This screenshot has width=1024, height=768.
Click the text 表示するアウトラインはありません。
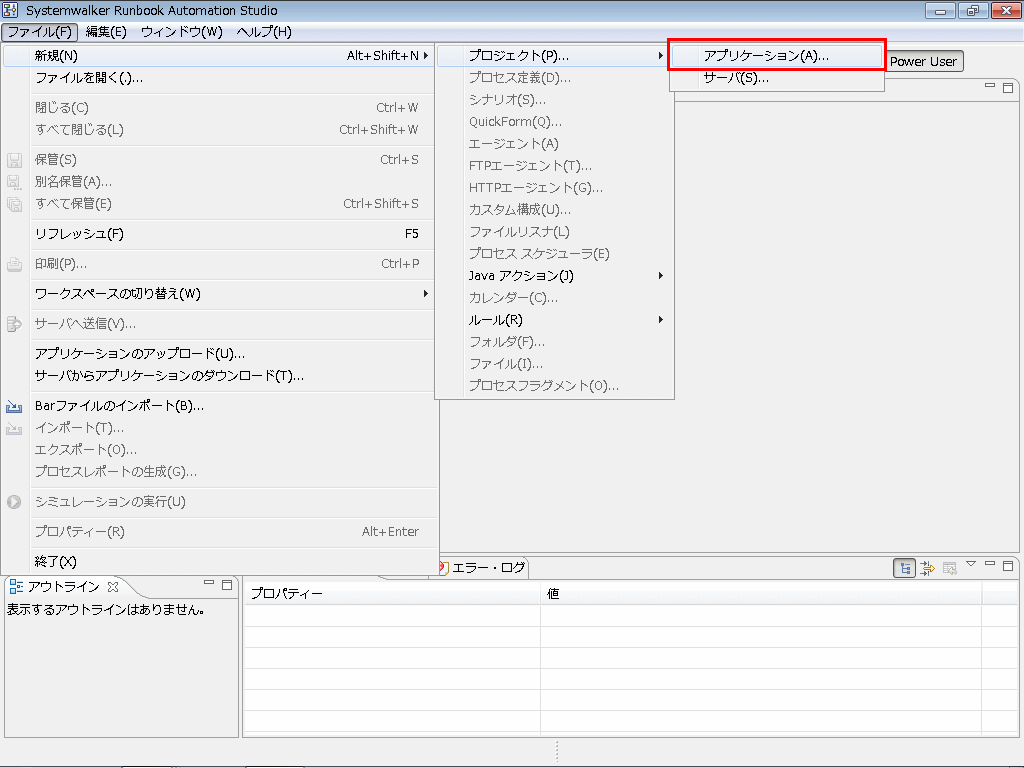click(x=106, y=610)
